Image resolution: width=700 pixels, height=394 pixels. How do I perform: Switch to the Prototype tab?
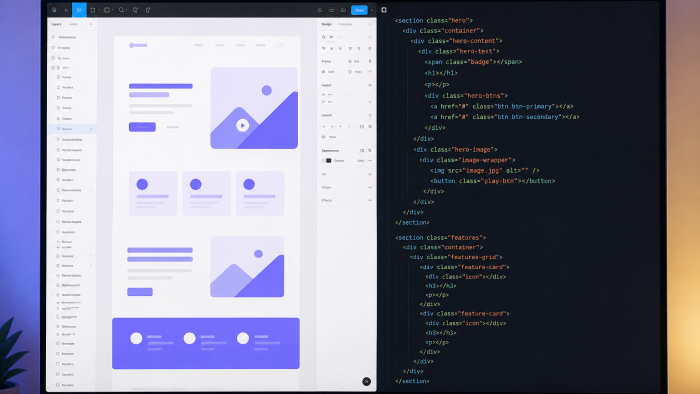(x=345, y=24)
